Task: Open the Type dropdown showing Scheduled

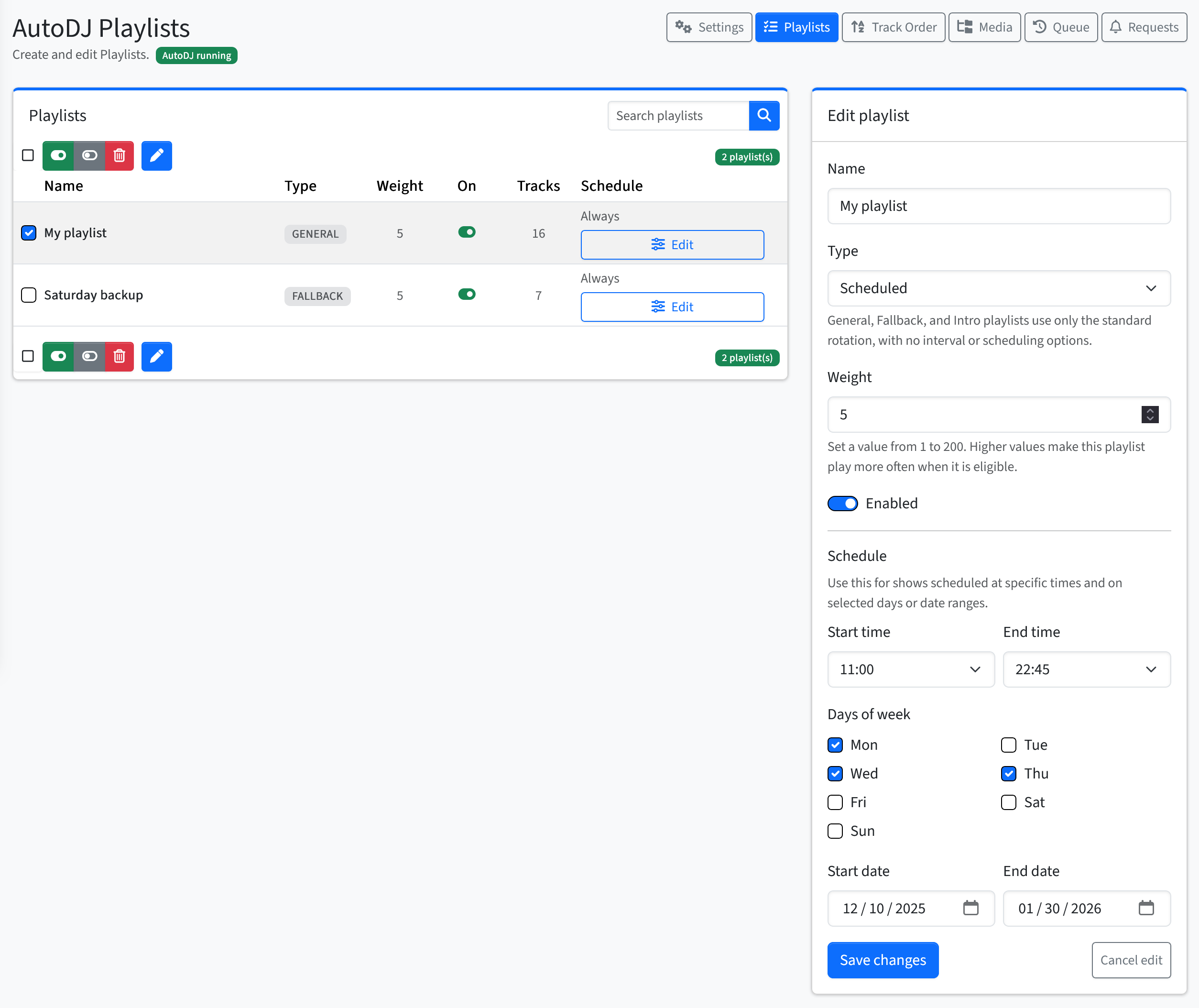Action: pos(999,288)
